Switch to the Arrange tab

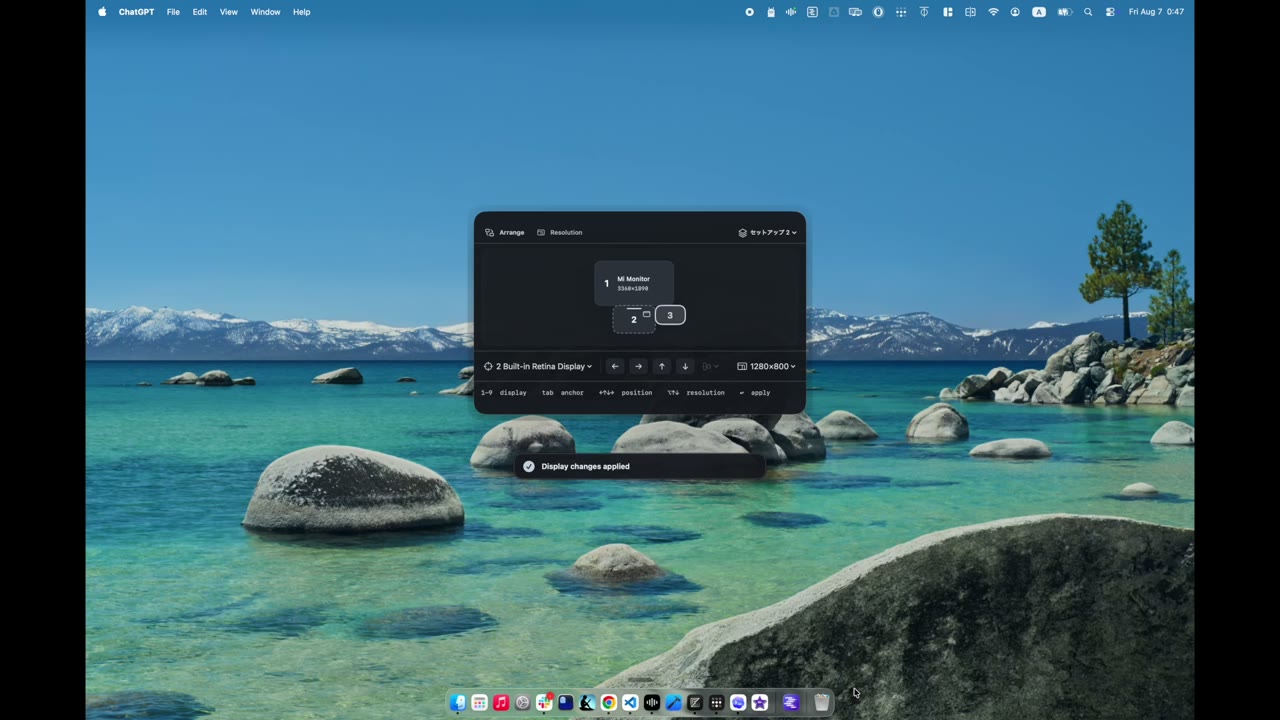pyautogui.click(x=505, y=232)
